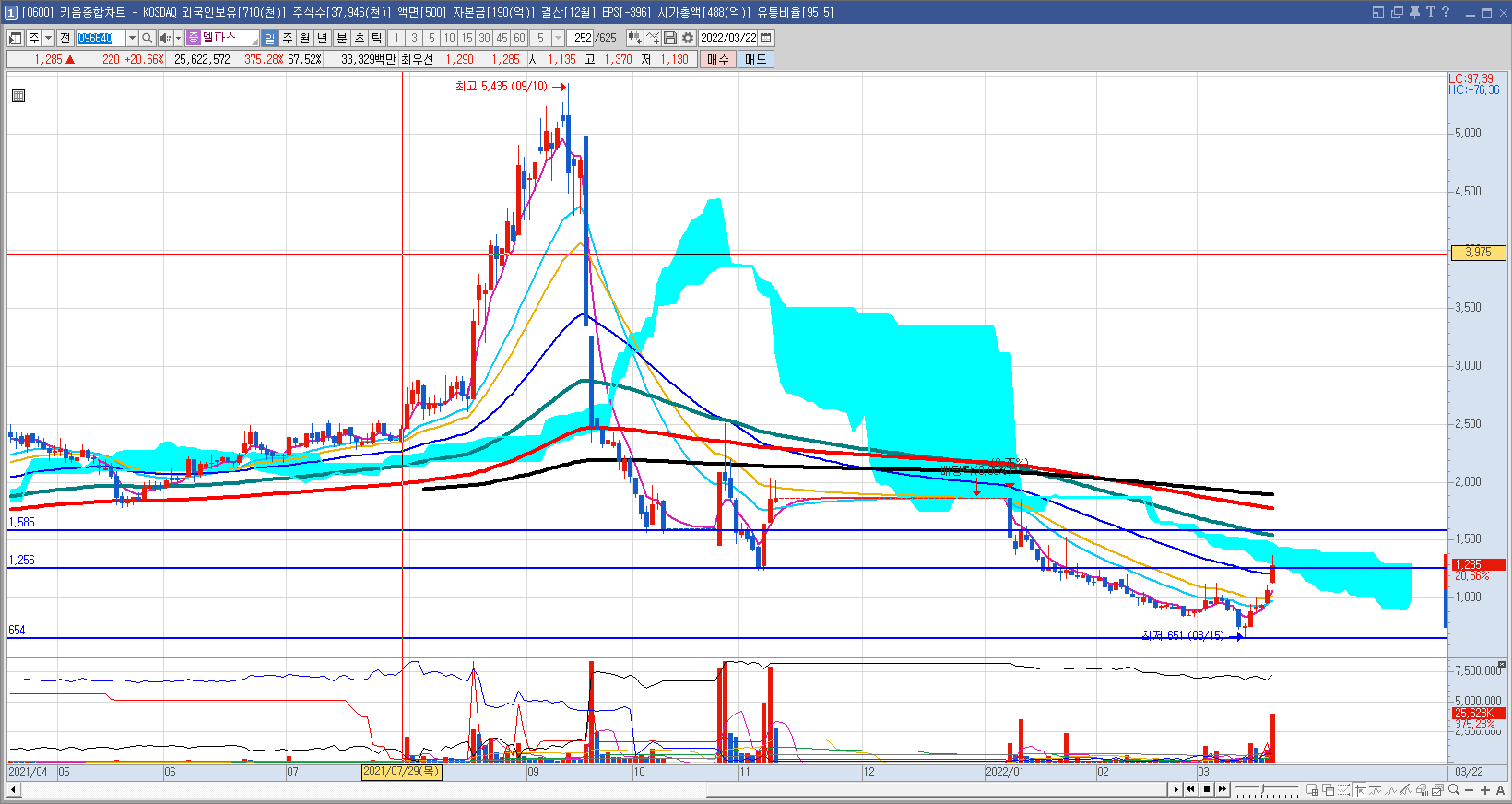This screenshot has width=1512, height=804.
Task: Click the cascade windows icon in title bar
Action: 1397,12
